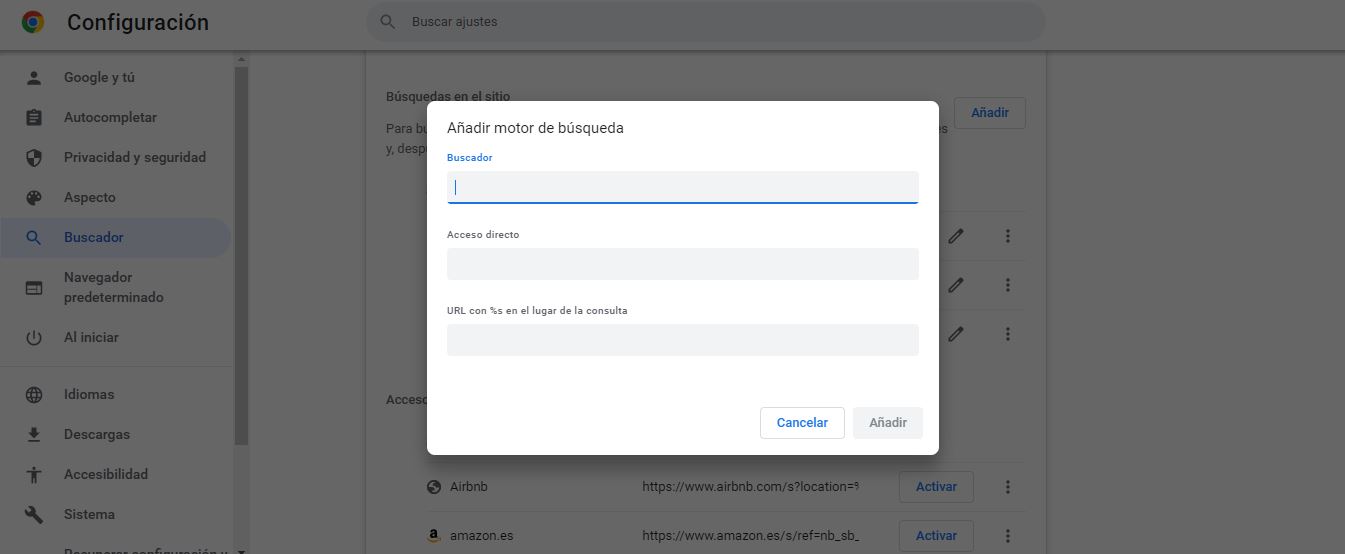Viewport: 1345px width, 554px height.
Task: Click the Sistema wrench icon
Action: [x=34, y=515]
